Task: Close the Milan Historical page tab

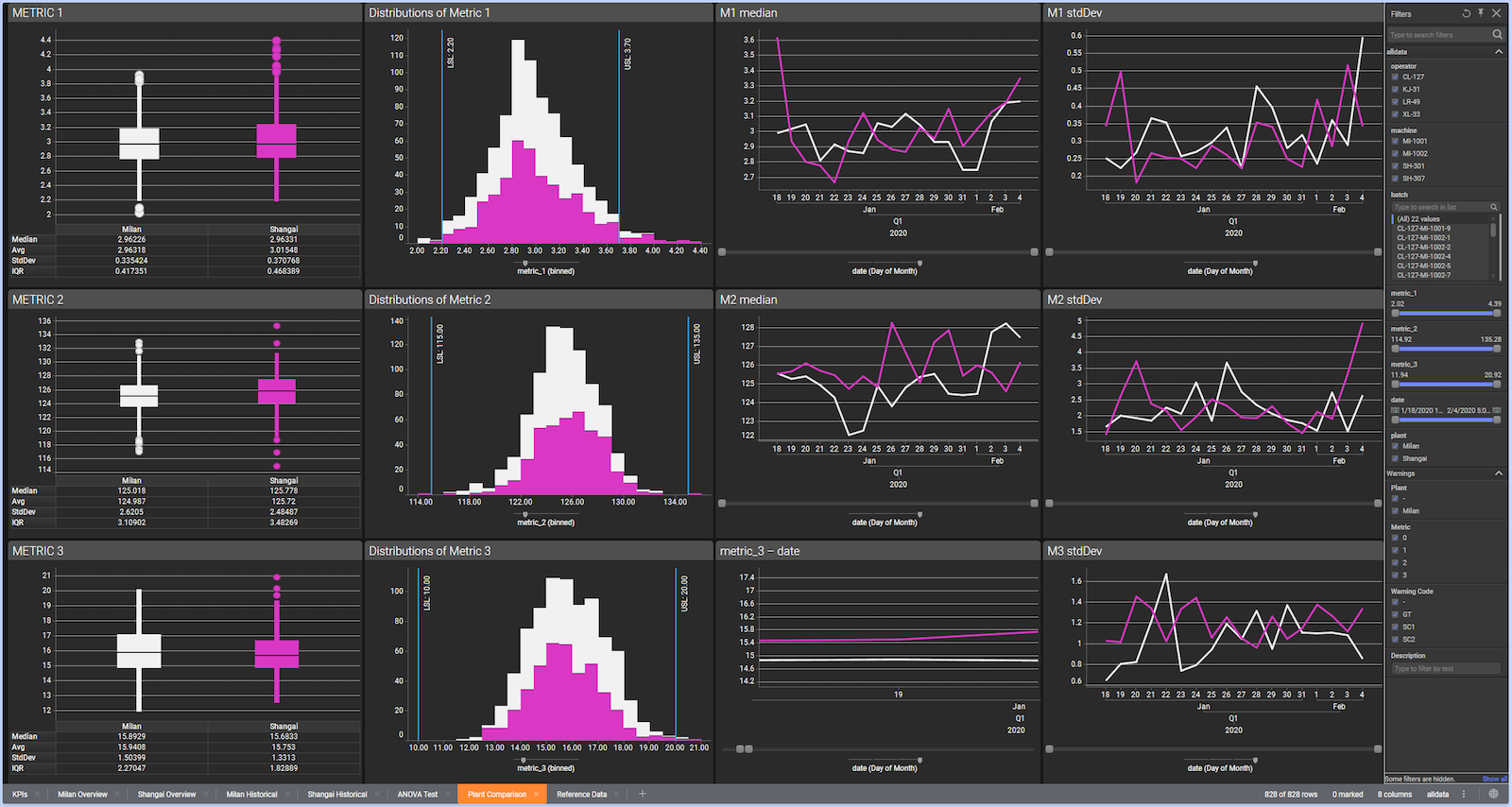Action: tap(288, 795)
